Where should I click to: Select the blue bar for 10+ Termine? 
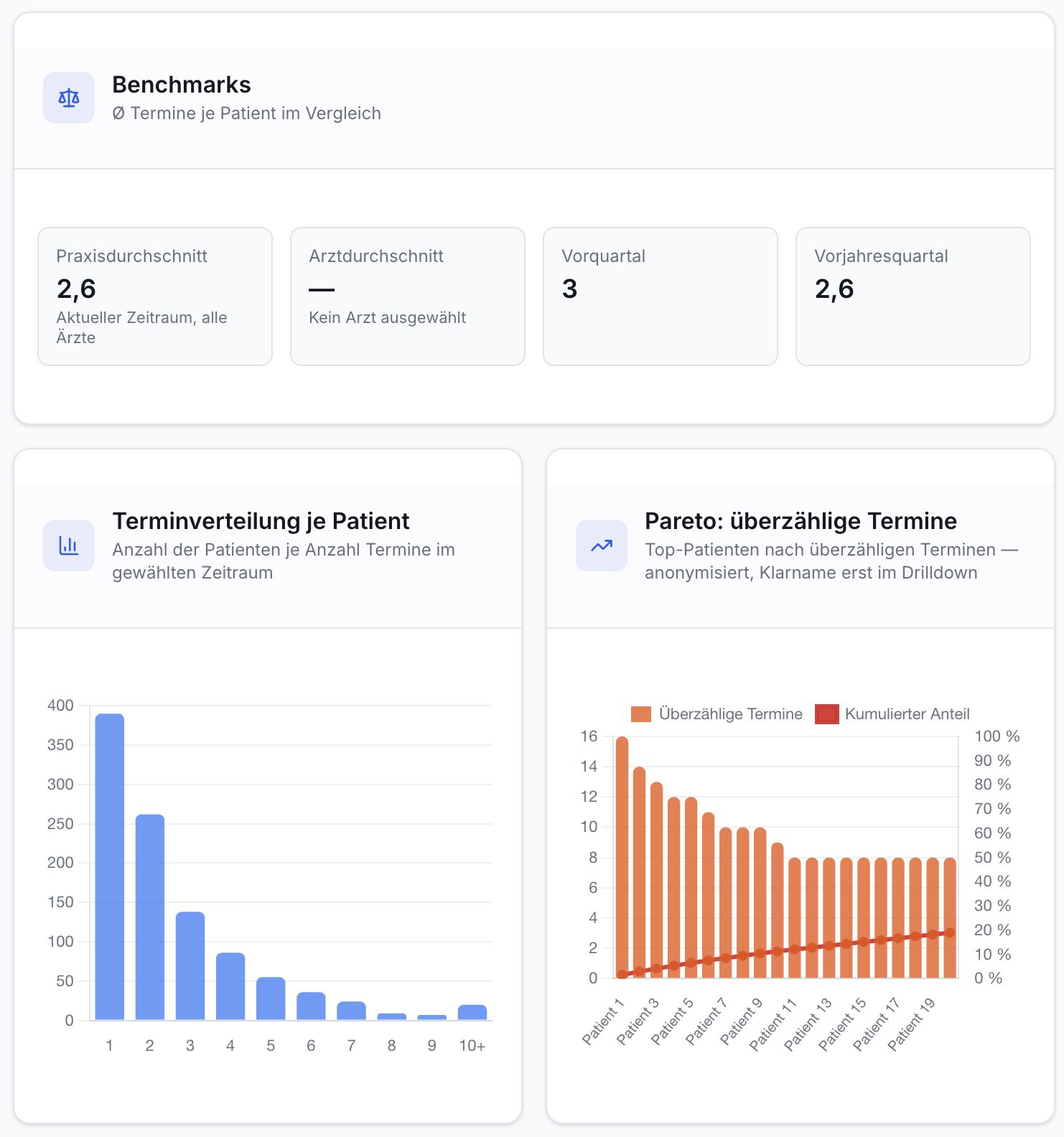[x=472, y=1012]
